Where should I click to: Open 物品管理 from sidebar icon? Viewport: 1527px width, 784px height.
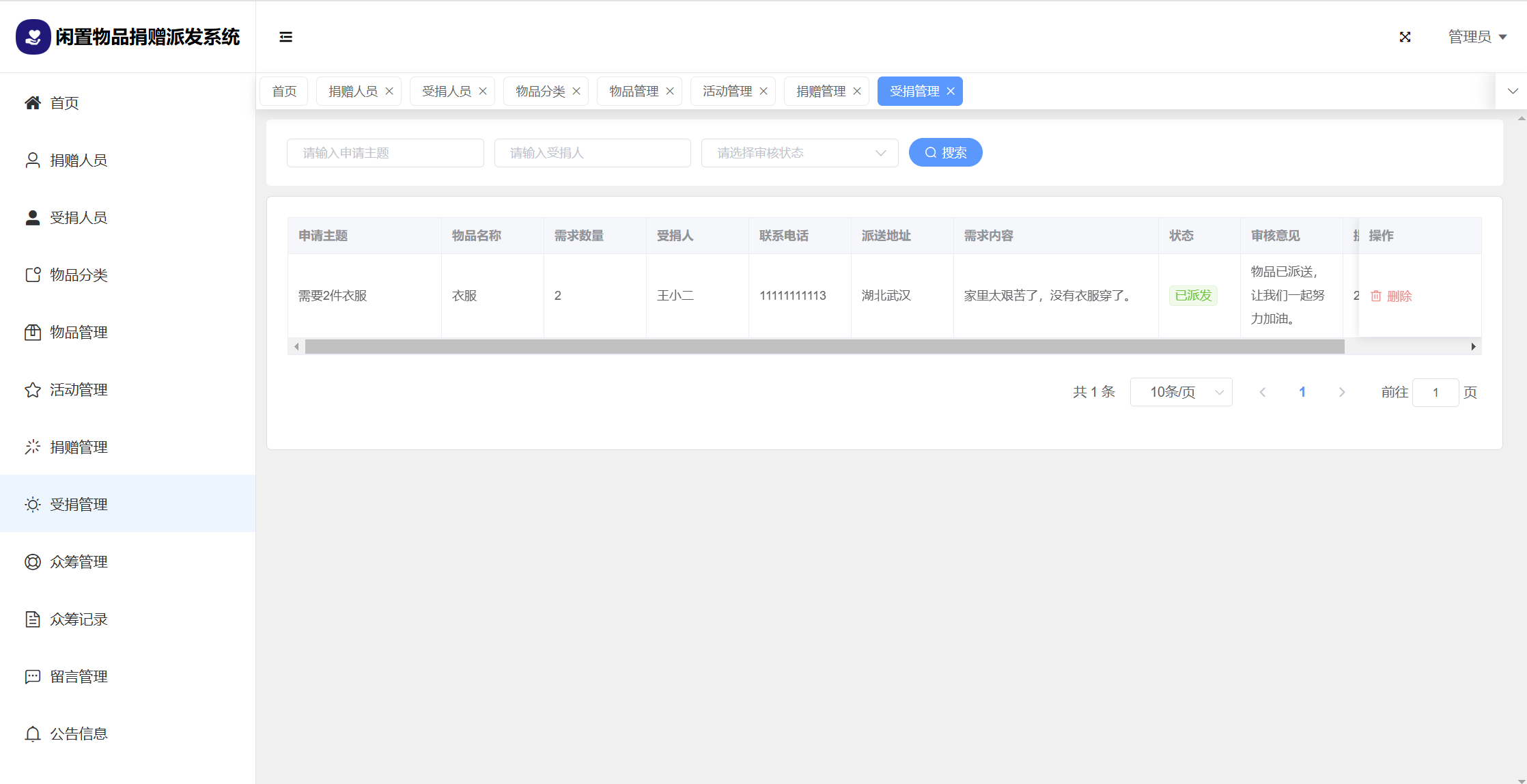pos(33,333)
